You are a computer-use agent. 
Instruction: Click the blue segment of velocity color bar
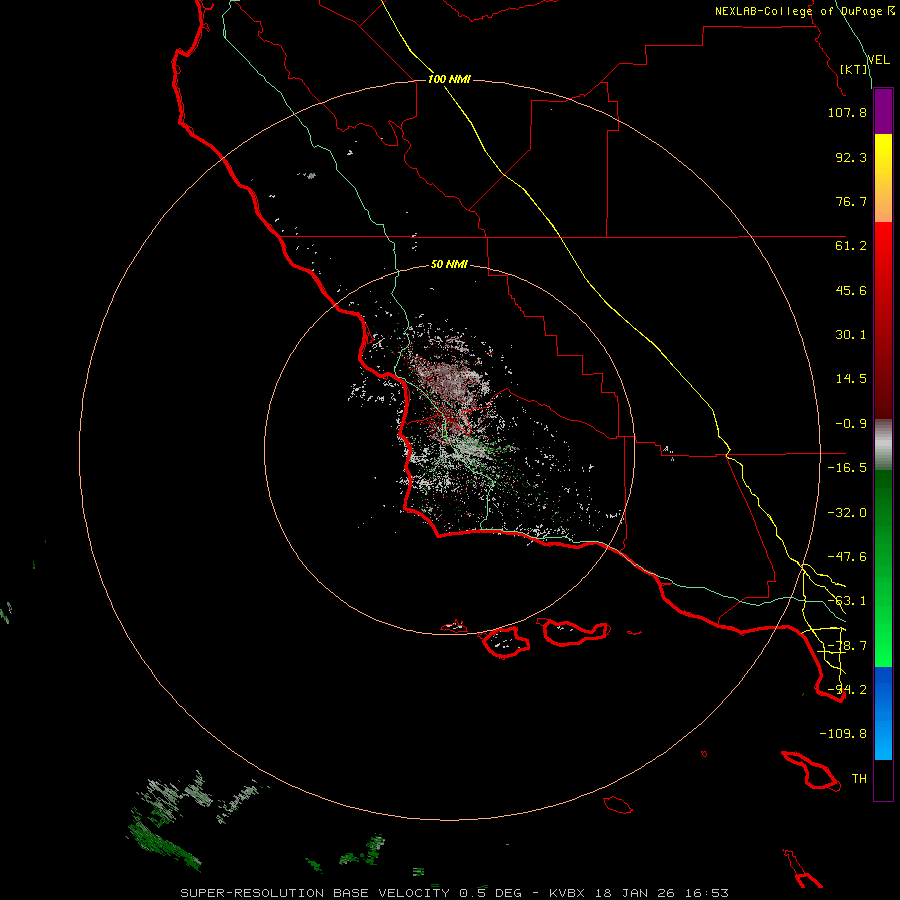click(883, 713)
